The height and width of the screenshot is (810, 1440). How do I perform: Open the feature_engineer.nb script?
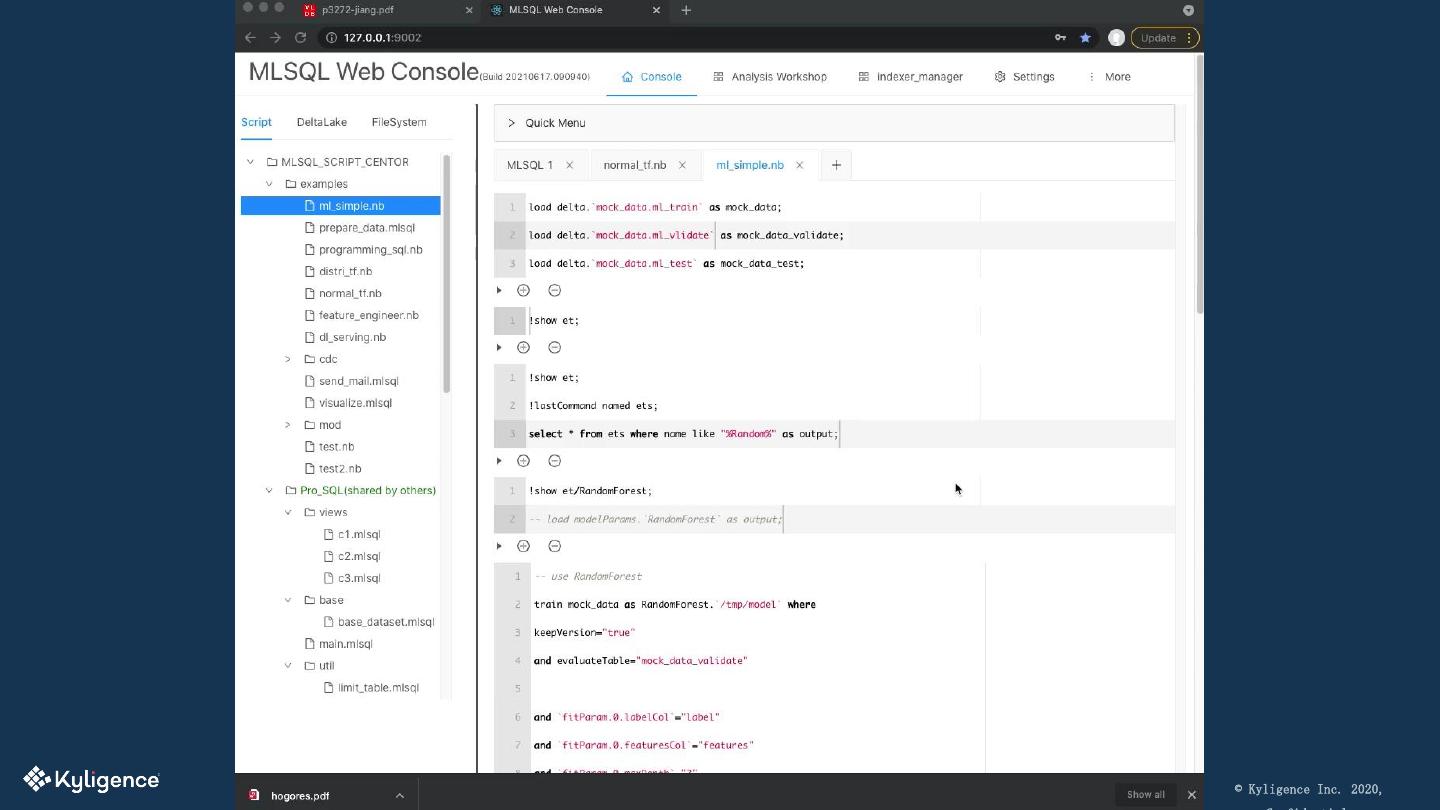click(368, 315)
